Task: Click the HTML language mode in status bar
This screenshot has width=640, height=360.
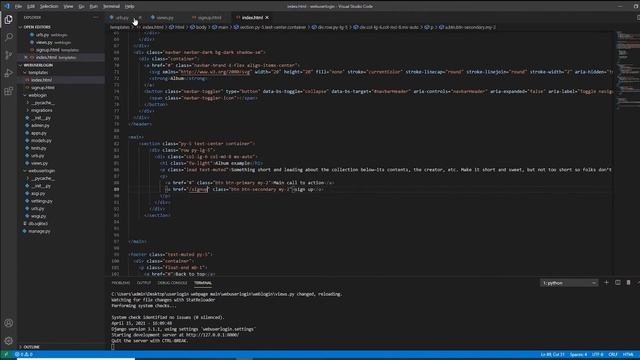Action: 628,354
